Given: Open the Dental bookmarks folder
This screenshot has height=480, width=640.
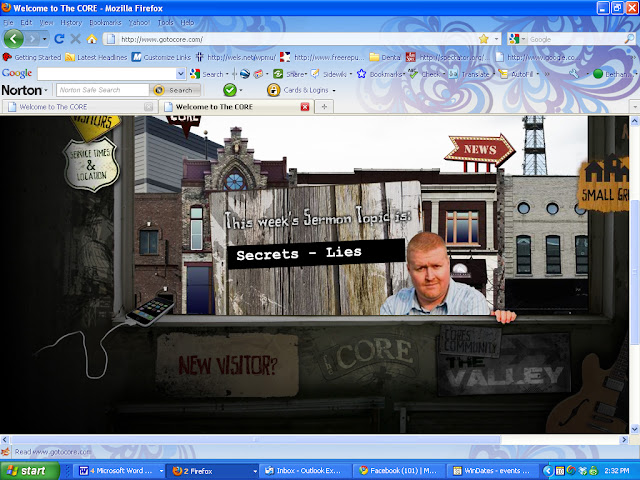Looking at the screenshot, I should coord(385,57).
